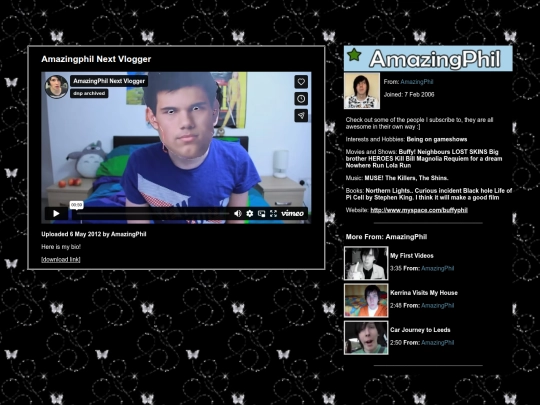
Task: Click 'More From: AmazingPhil' heading
Action: (x=386, y=237)
